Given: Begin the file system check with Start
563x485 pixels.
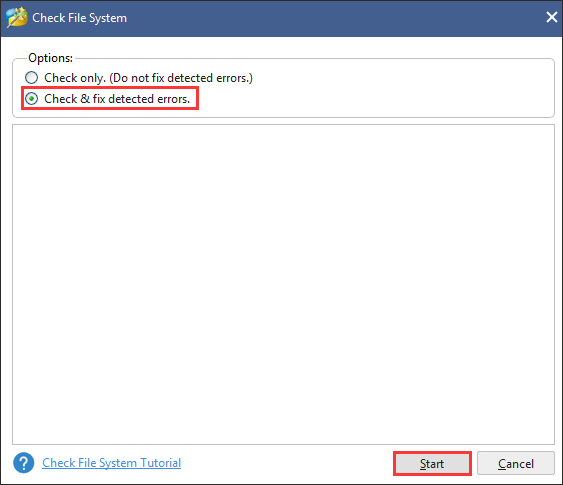Looking at the screenshot, I should coord(432,463).
